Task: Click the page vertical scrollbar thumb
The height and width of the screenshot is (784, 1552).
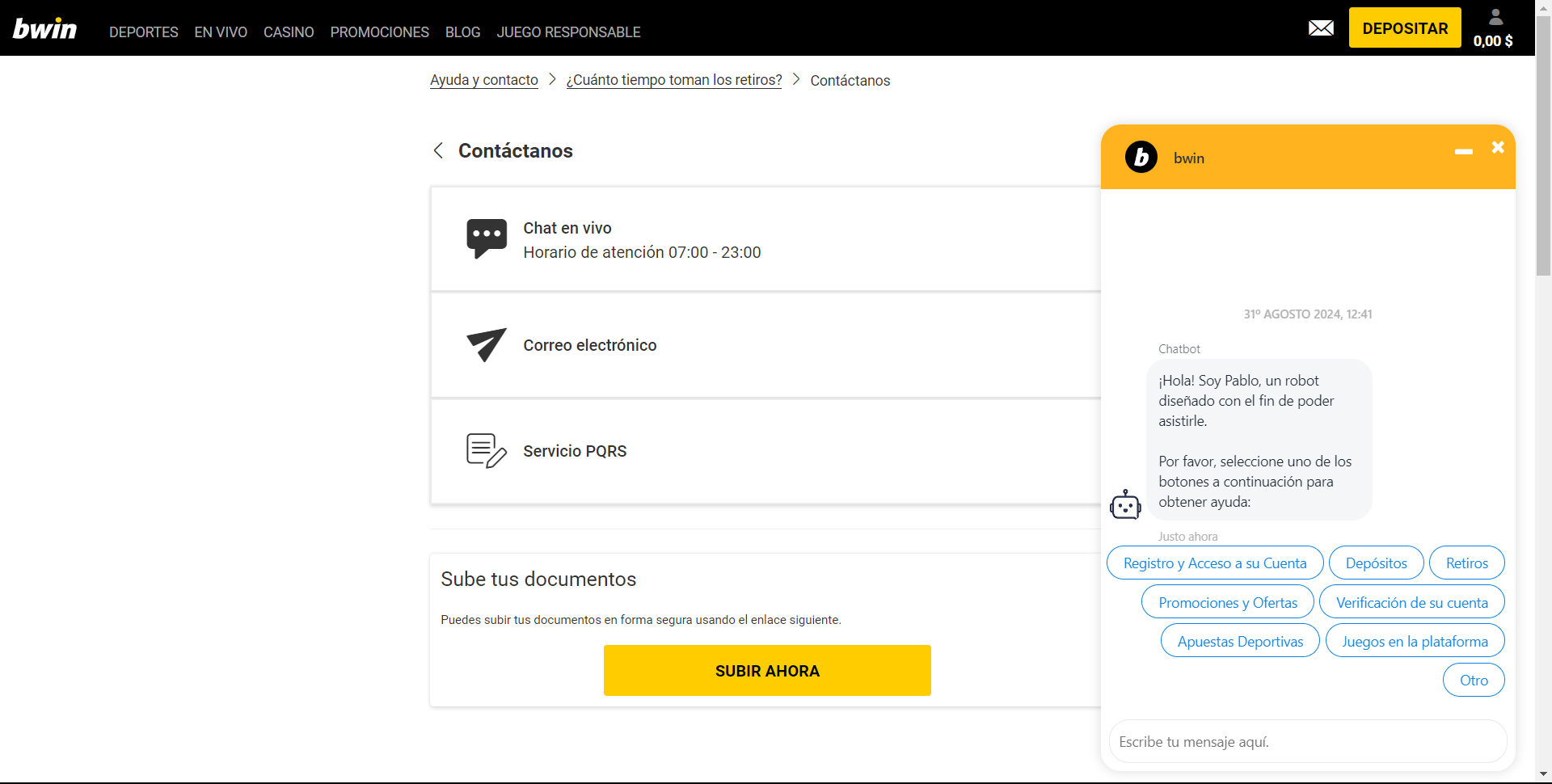Action: [x=1543, y=145]
